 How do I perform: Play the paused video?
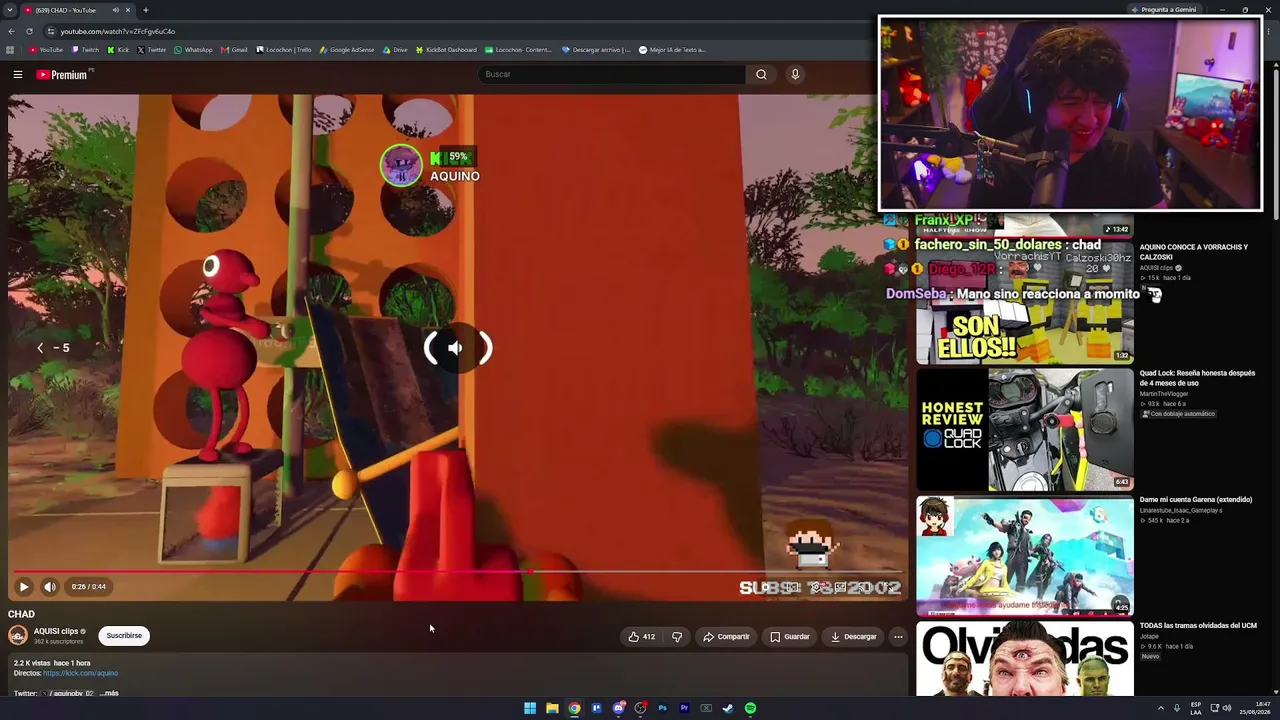point(24,587)
